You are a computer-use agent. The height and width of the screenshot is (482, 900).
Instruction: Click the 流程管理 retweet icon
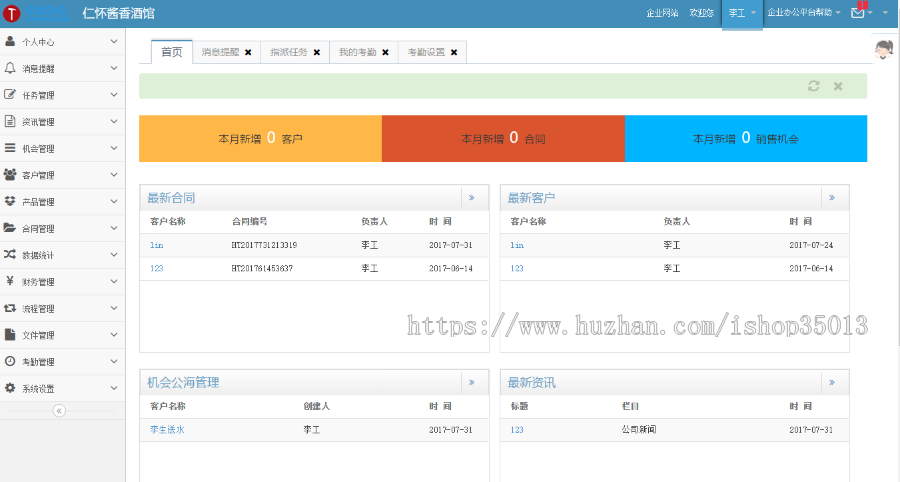click(10, 308)
